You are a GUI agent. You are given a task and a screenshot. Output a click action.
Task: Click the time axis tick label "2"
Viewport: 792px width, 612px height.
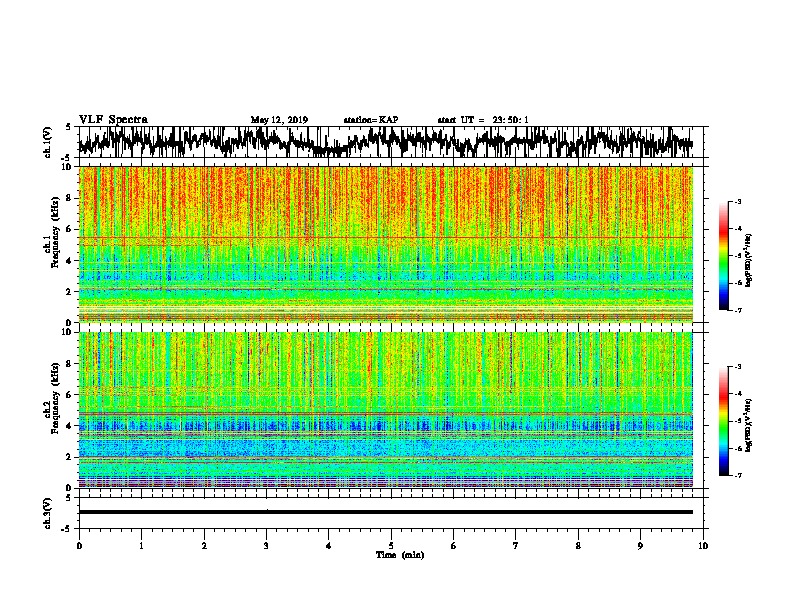point(204,546)
